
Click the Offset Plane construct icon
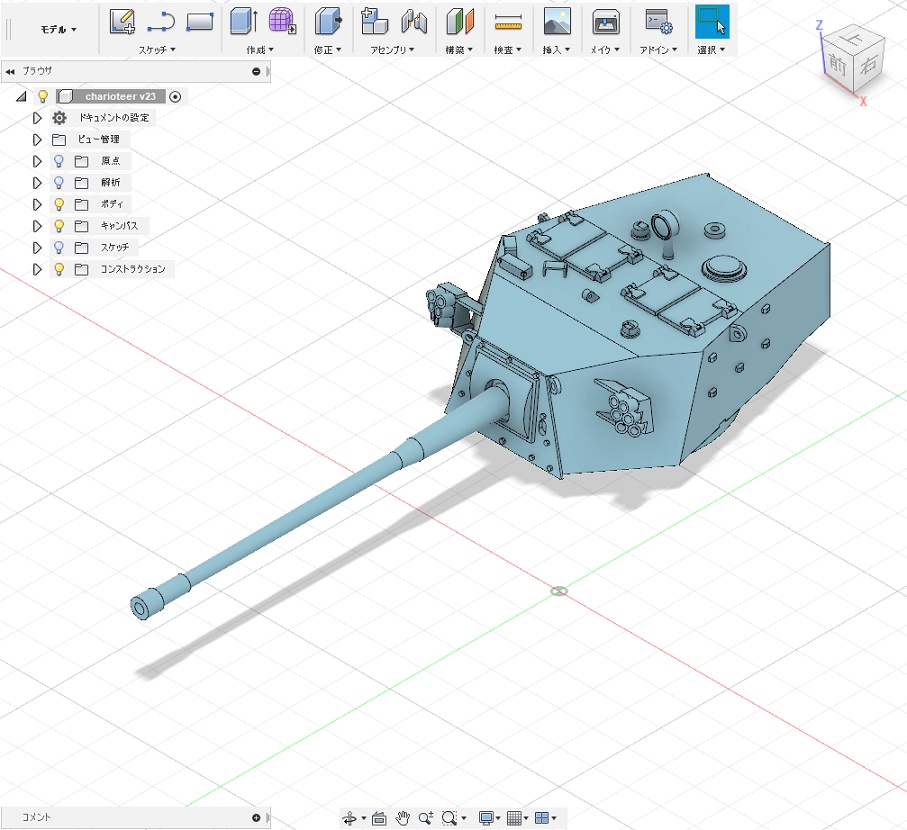click(460, 21)
